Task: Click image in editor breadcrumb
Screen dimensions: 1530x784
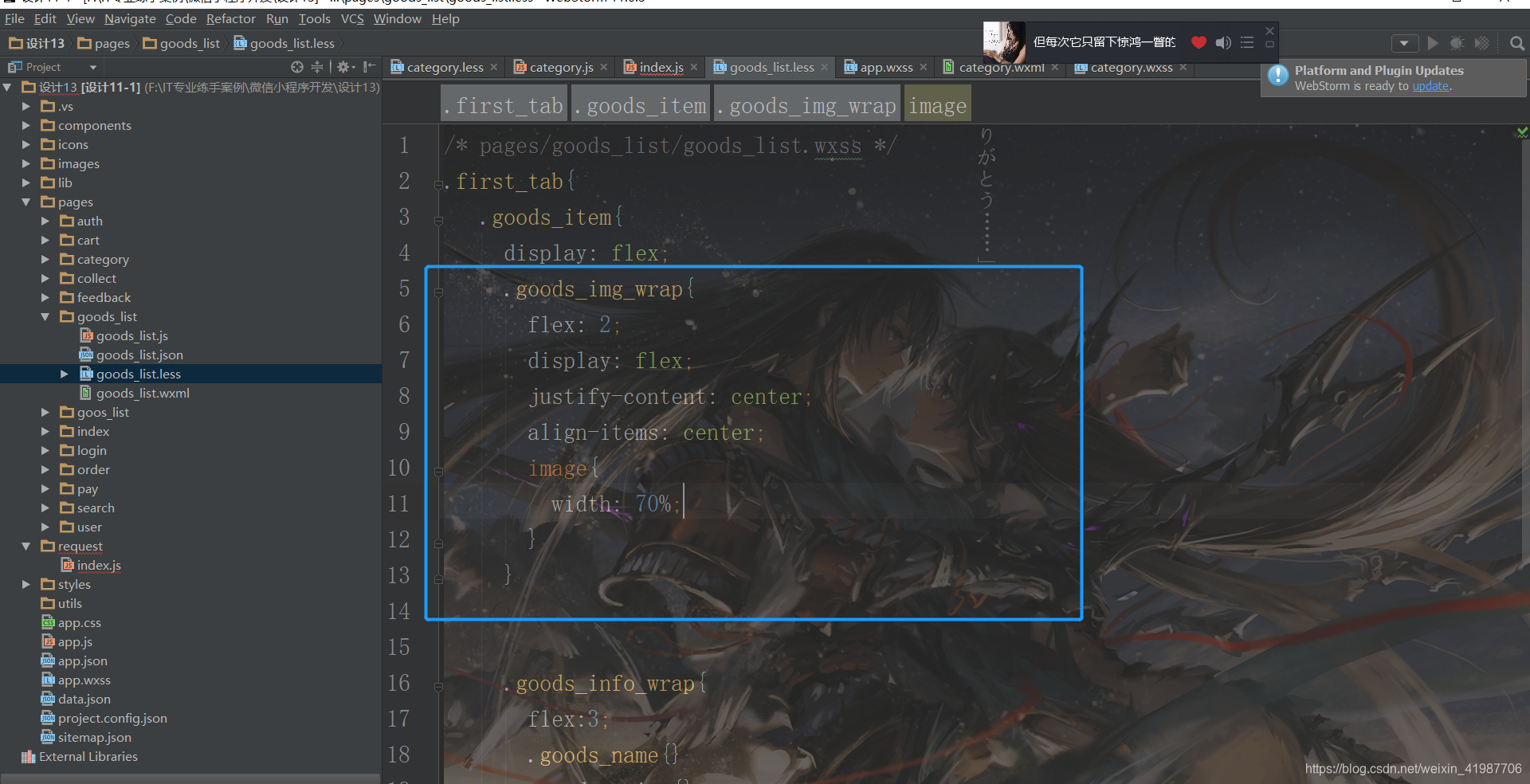Action: tap(937, 105)
